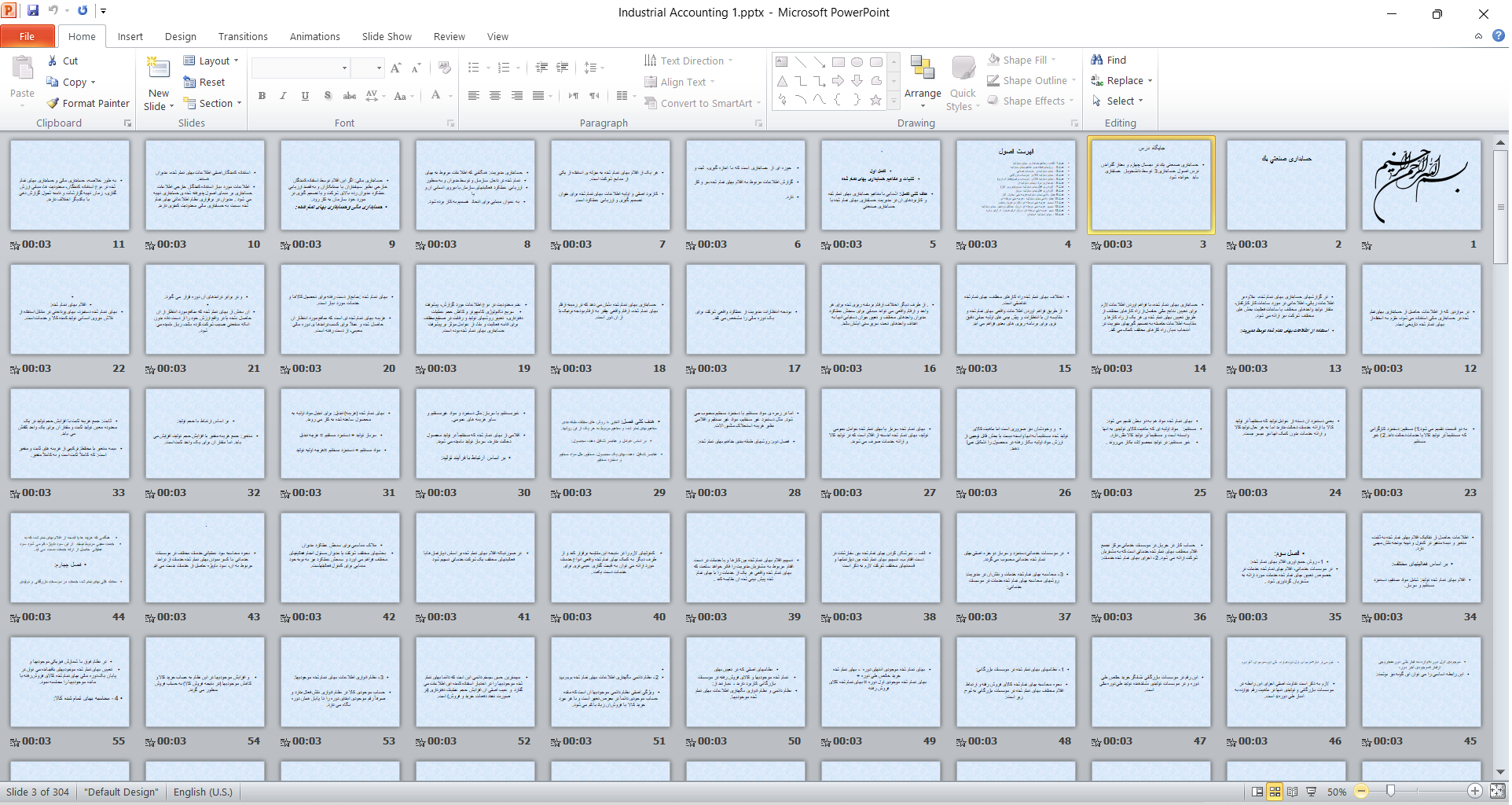Click the Find binoculars icon
This screenshot has height=805, width=1512.
coord(1097,60)
